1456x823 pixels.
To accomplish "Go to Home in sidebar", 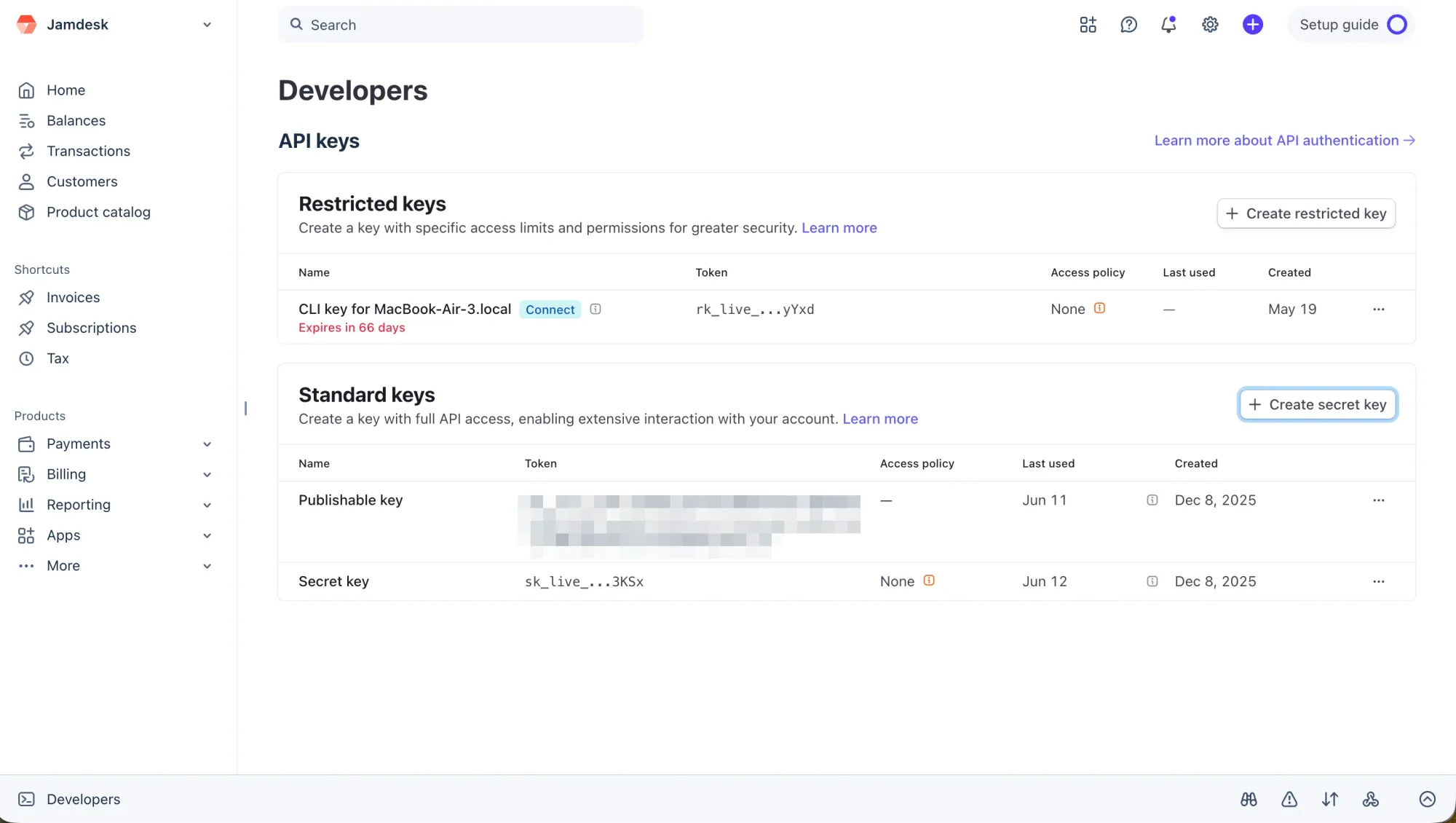I will (66, 90).
